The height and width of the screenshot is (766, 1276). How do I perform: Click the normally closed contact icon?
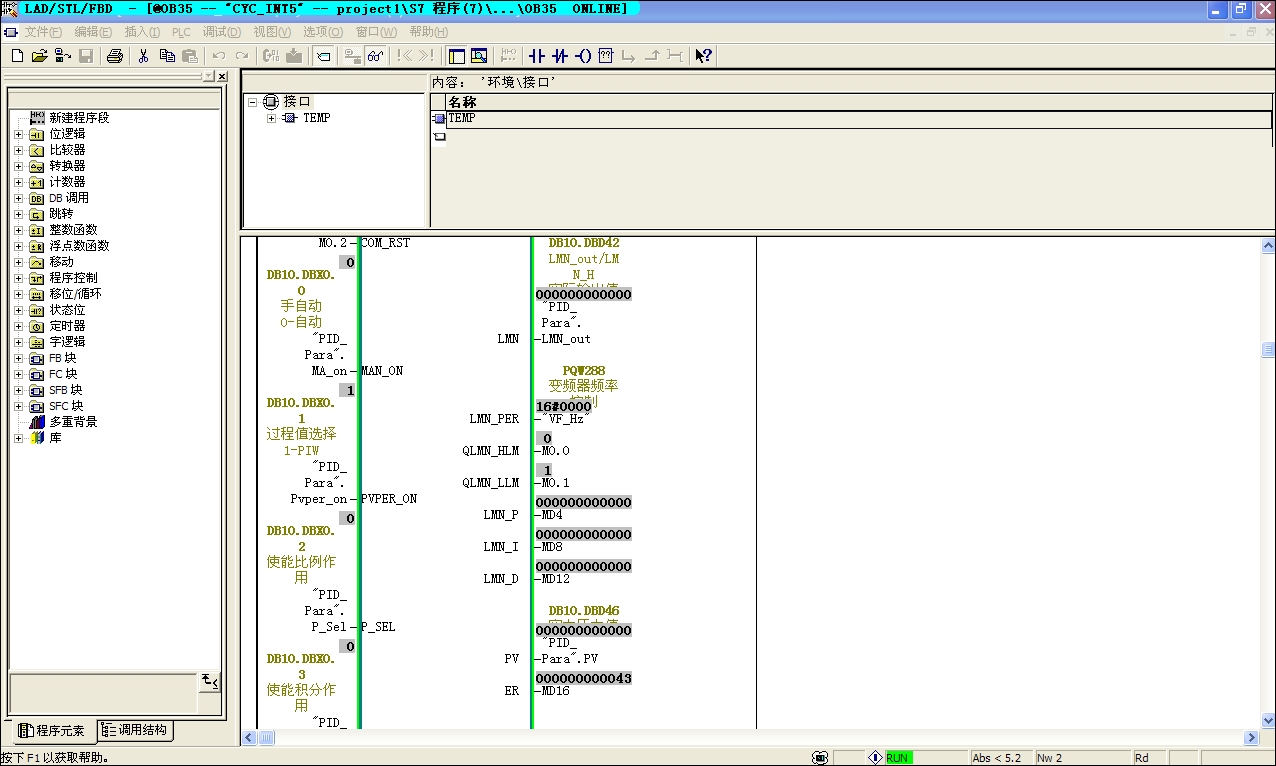(560, 56)
